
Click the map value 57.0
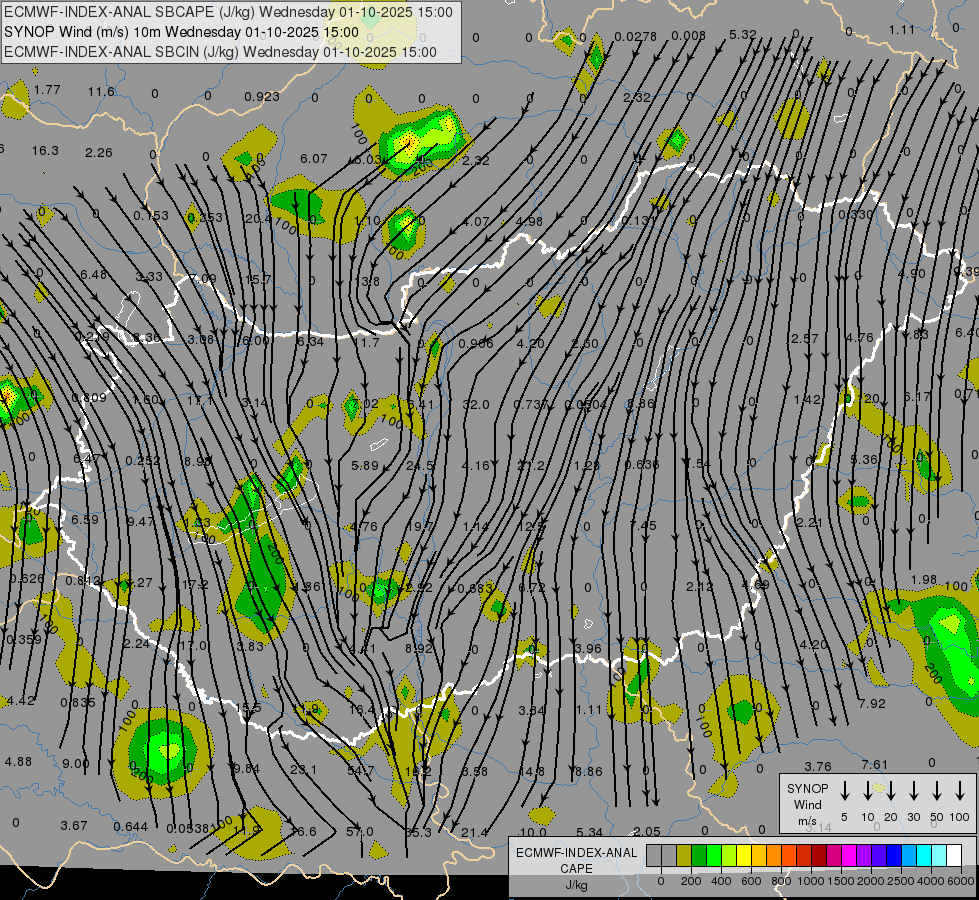click(x=360, y=832)
